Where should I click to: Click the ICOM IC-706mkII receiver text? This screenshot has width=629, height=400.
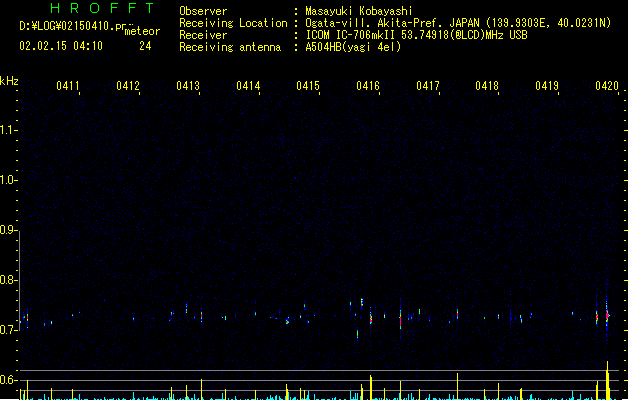pyautogui.click(x=416, y=35)
